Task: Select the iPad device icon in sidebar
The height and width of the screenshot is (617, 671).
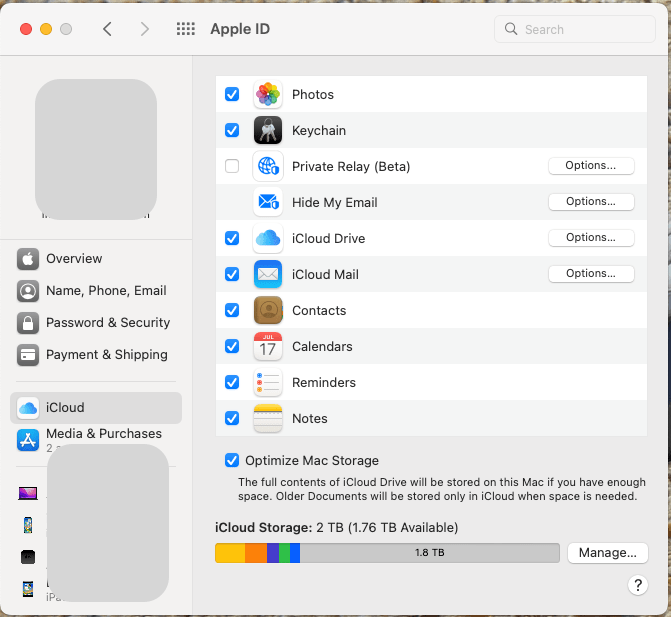Action: coord(28,589)
